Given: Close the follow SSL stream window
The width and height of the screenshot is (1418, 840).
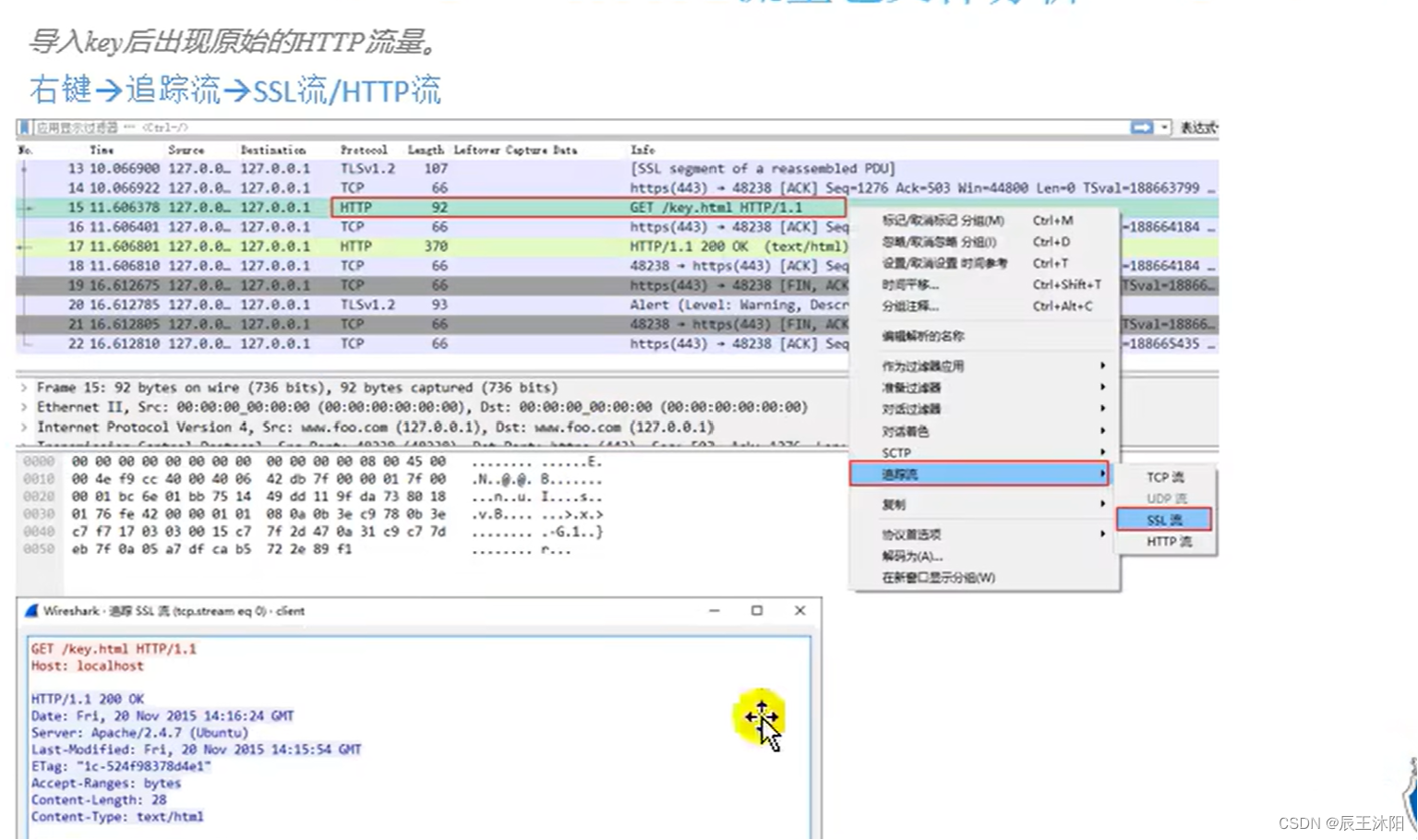Looking at the screenshot, I should (x=800, y=611).
